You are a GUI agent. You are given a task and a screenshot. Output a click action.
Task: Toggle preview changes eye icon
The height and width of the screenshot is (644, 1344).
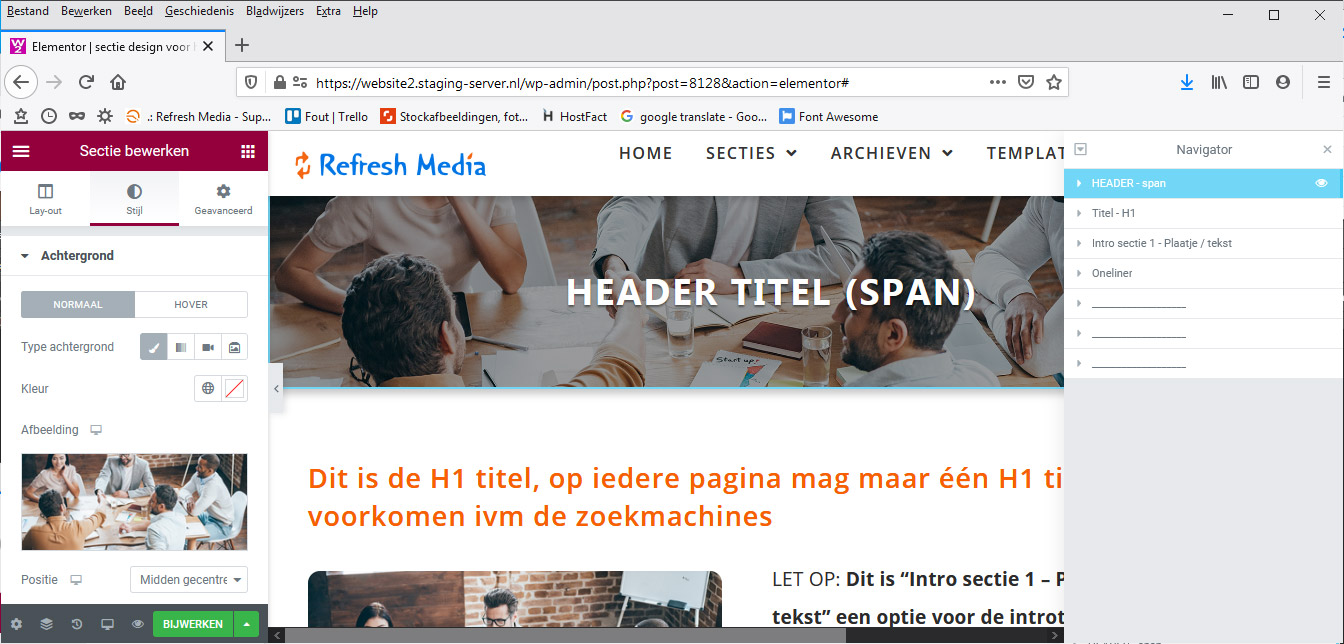(x=138, y=624)
